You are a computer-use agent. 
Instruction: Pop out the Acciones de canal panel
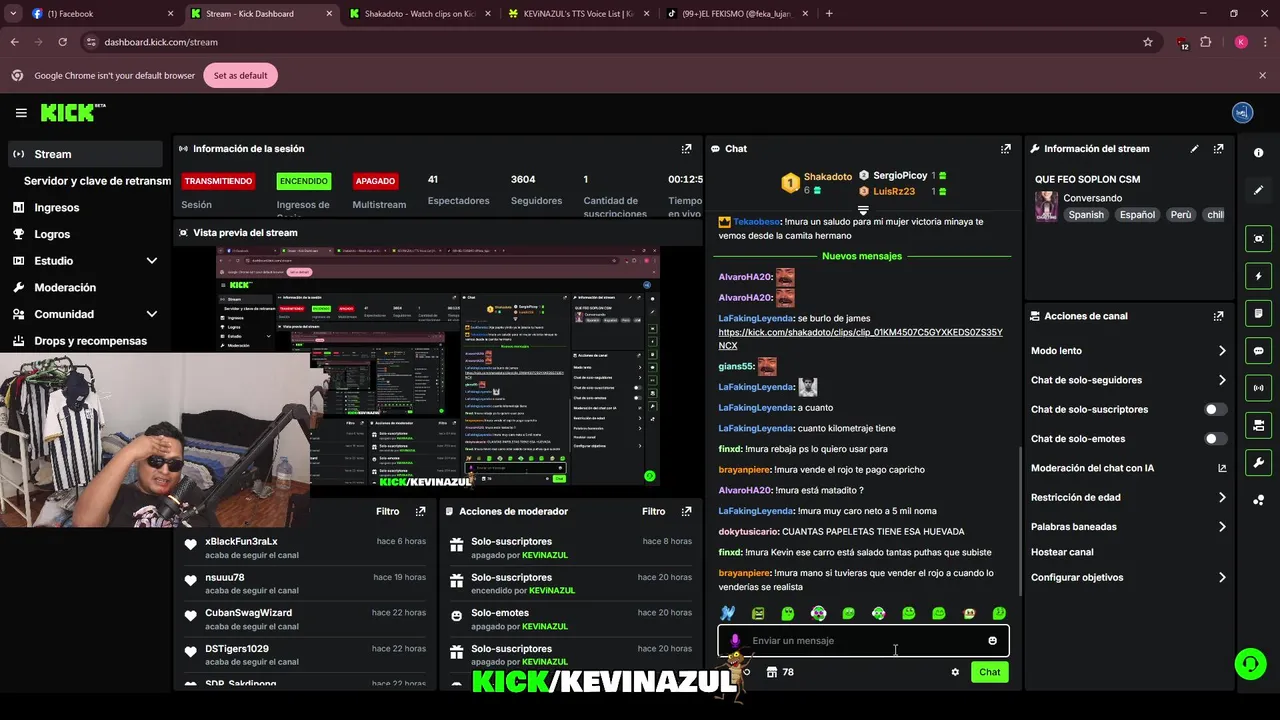1218,316
